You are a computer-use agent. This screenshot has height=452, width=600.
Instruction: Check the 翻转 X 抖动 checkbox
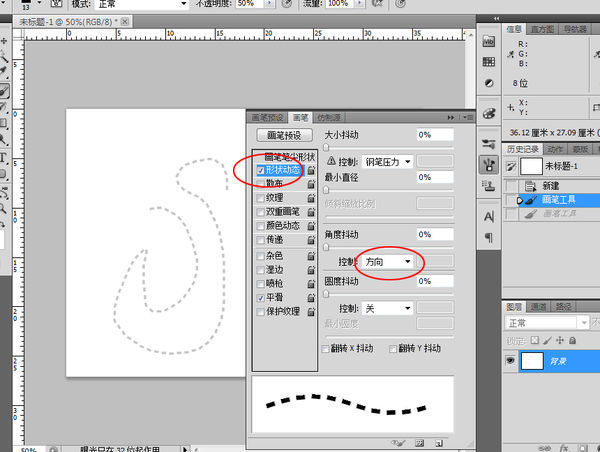[326, 349]
